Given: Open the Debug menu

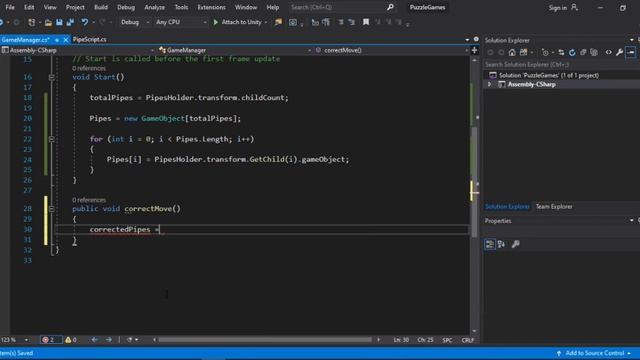Looking at the screenshot, I should click(x=126, y=7).
